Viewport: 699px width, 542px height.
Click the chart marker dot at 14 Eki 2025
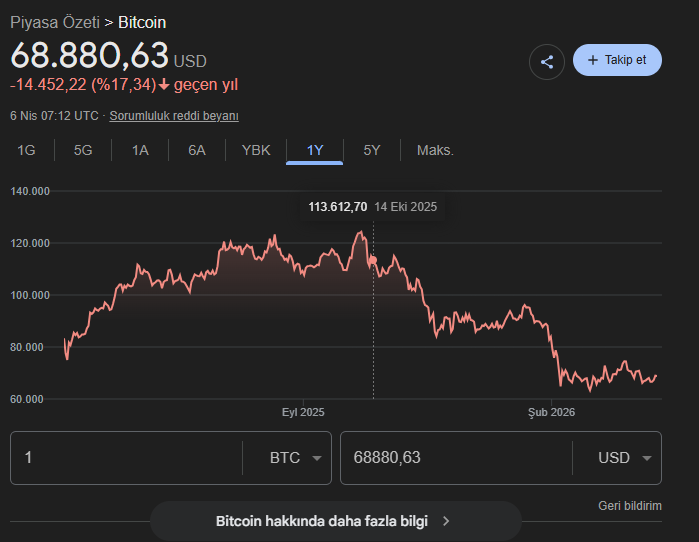pos(373,260)
